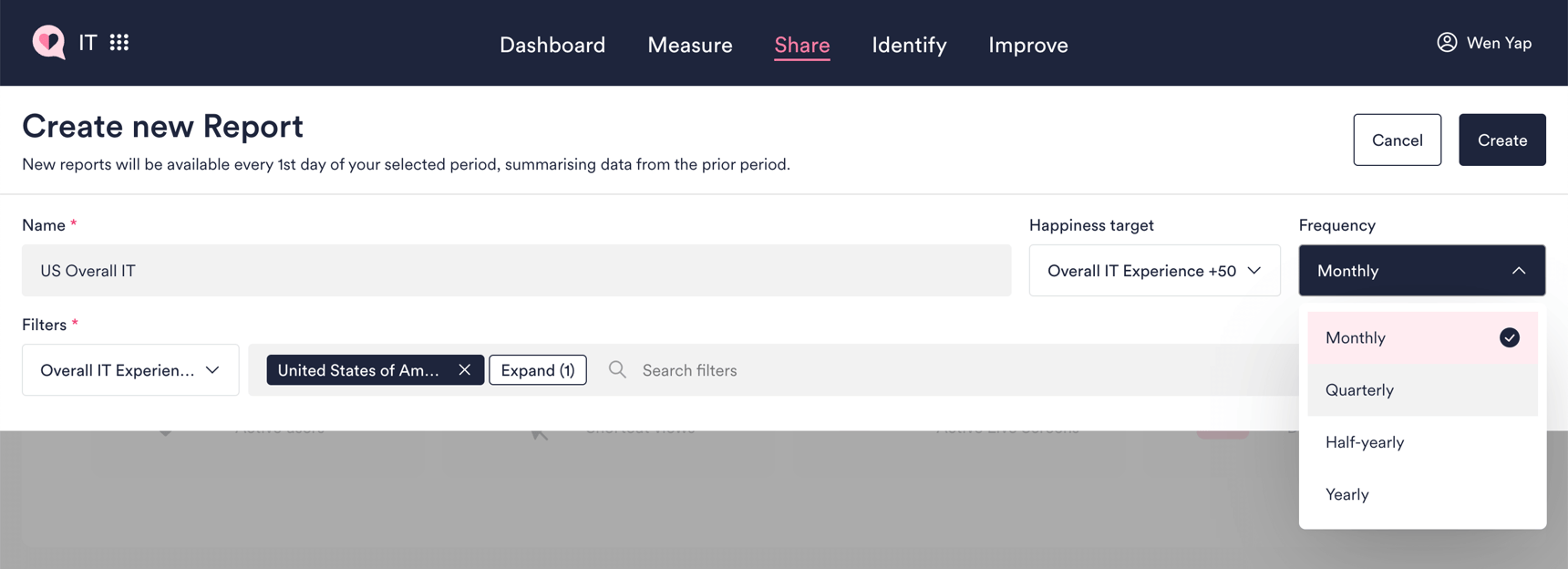Select Monthly from the frequency list
The height and width of the screenshot is (569, 1568).
click(1356, 337)
